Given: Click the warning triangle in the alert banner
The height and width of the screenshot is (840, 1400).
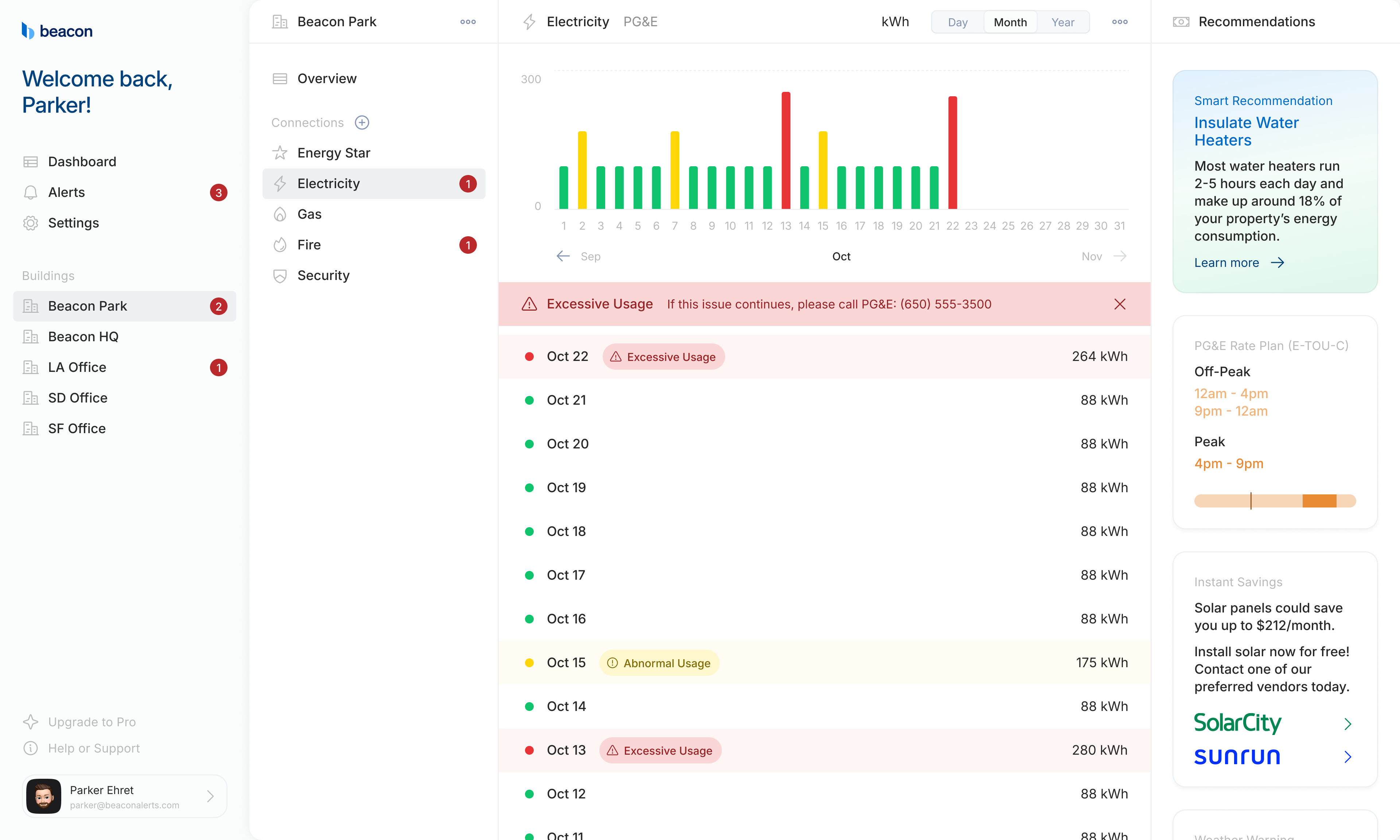Looking at the screenshot, I should coord(529,304).
